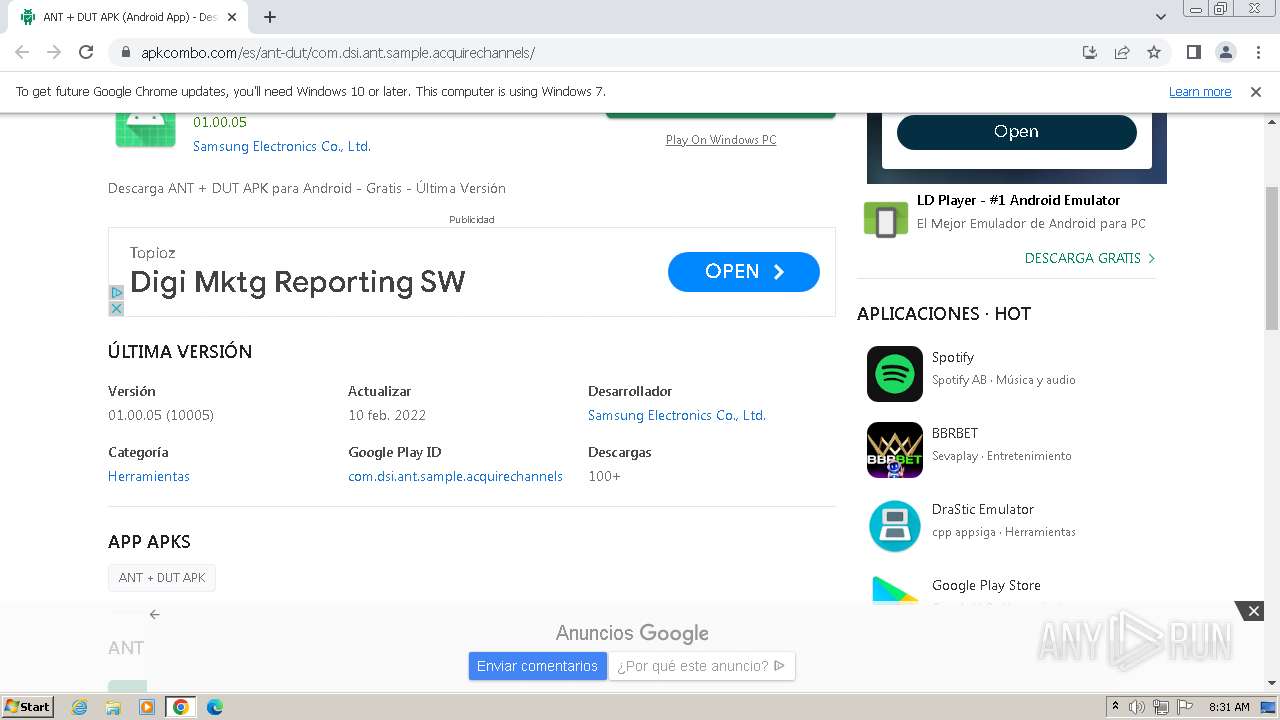1280x720 pixels.
Task: Open Windows Explorer folder in taskbar
Action: pyautogui.click(x=113, y=707)
